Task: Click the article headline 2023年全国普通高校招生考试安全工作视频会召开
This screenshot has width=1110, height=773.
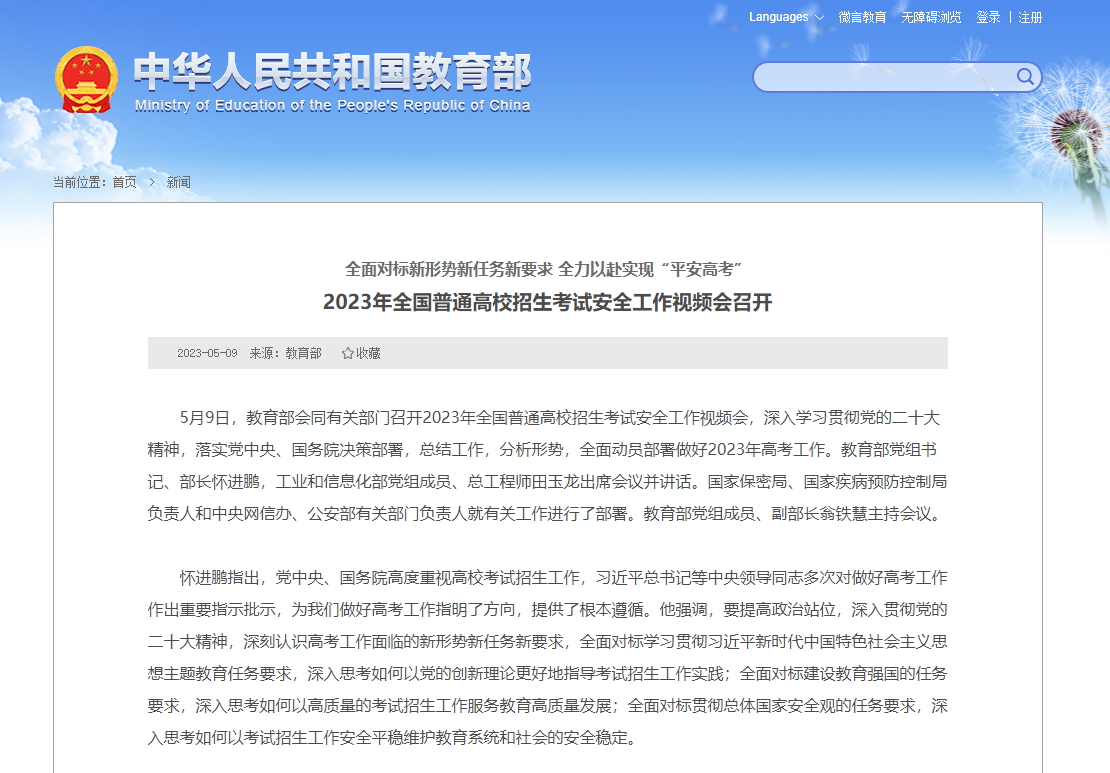Action: [x=547, y=302]
